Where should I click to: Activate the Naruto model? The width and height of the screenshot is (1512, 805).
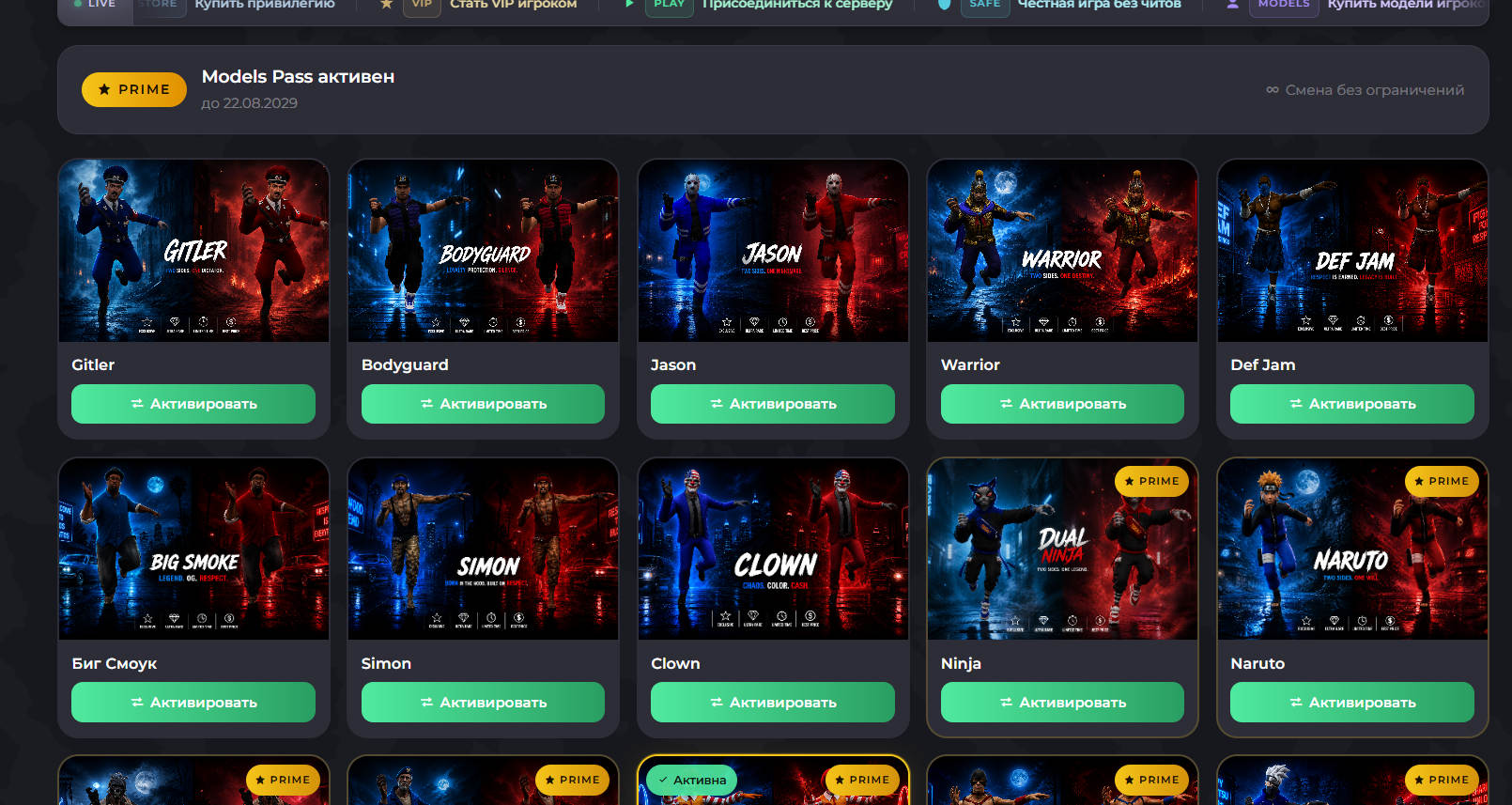(1352, 703)
